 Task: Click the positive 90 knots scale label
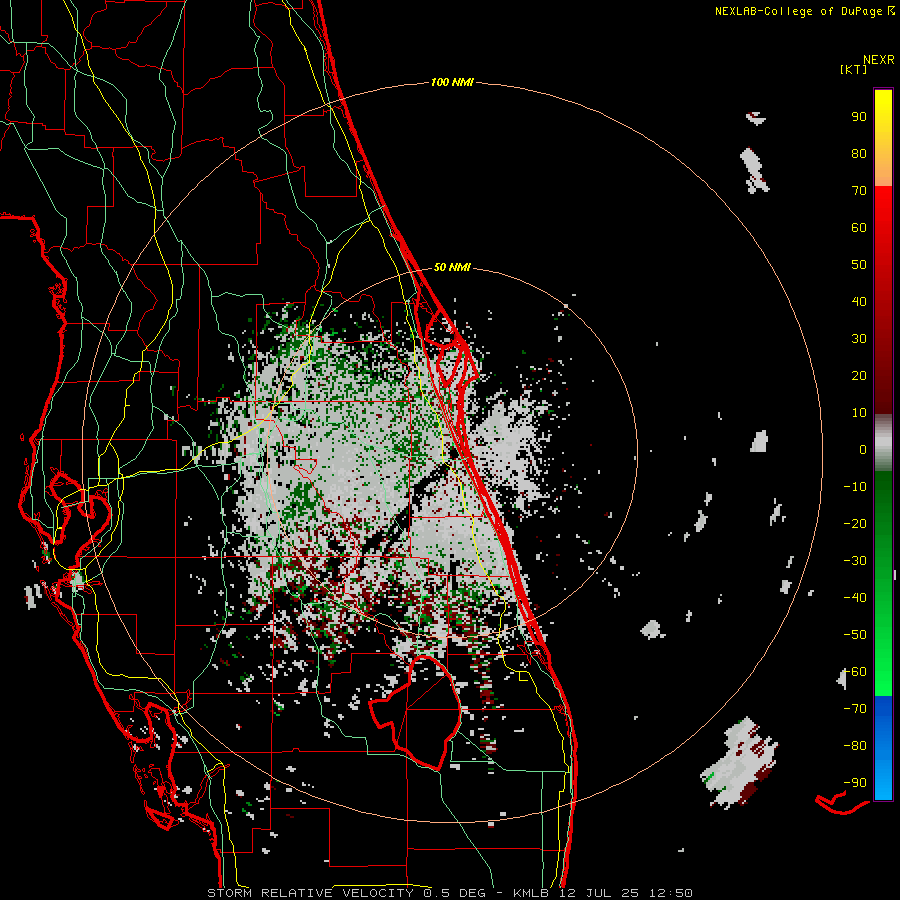(859, 117)
